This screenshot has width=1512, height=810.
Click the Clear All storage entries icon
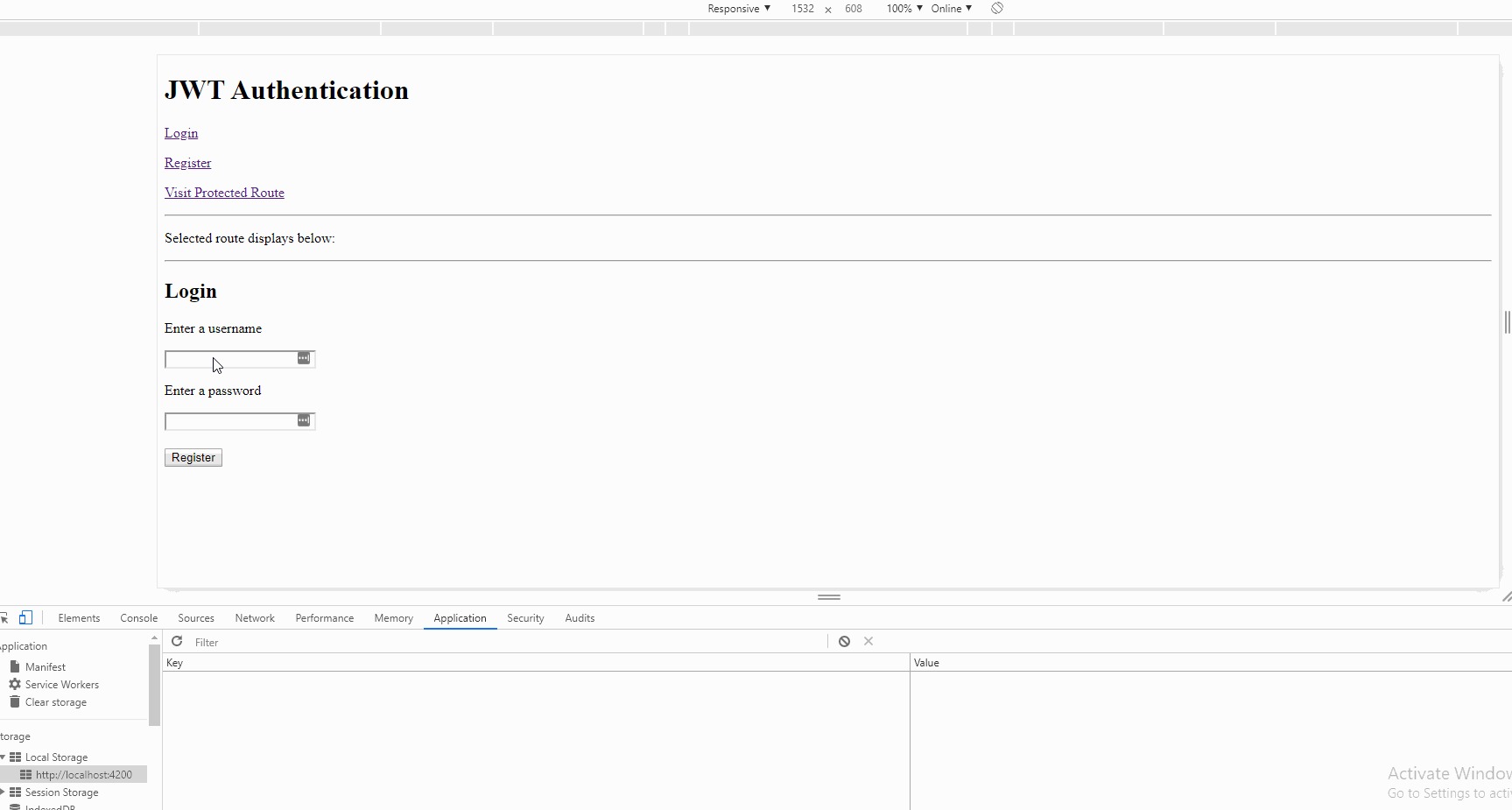coord(844,641)
